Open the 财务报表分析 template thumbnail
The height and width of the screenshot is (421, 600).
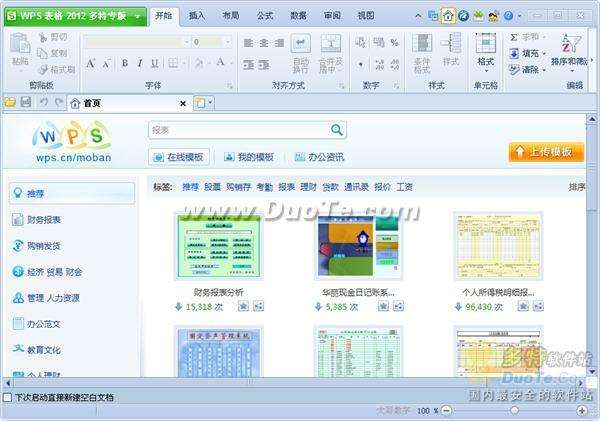point(218,246)
